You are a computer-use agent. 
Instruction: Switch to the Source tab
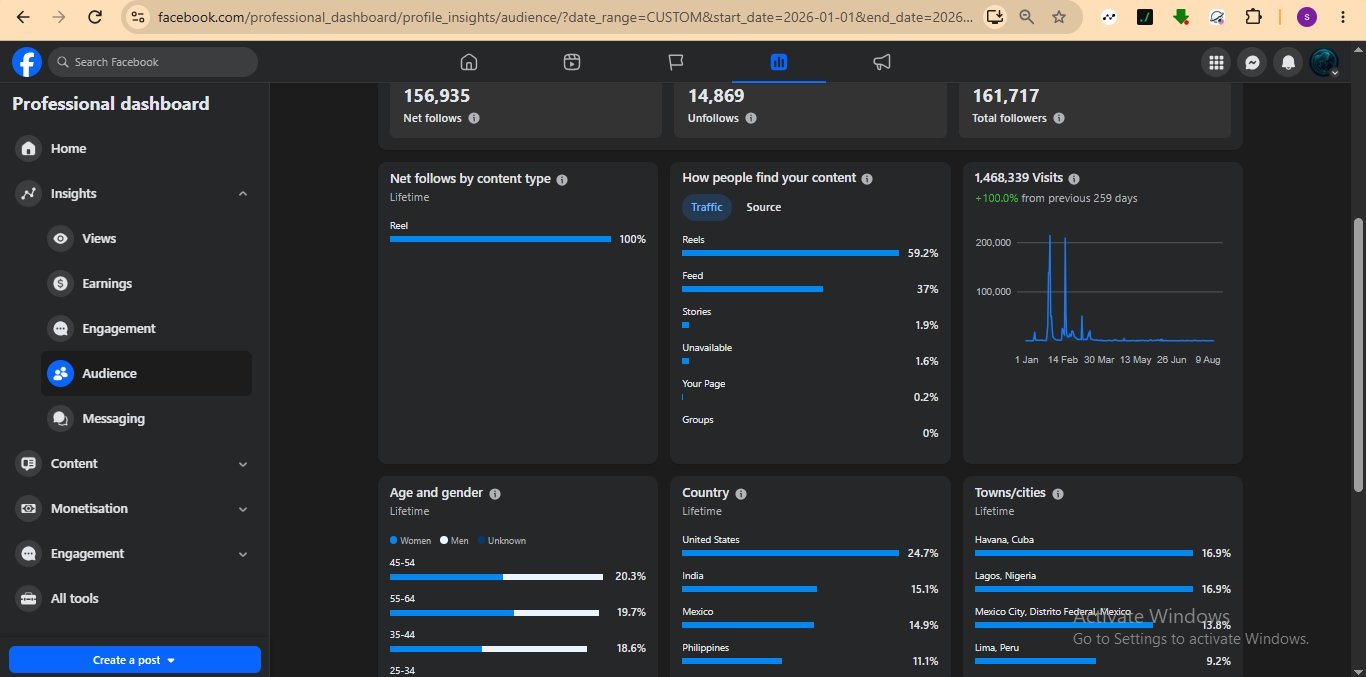coord(763,207)
